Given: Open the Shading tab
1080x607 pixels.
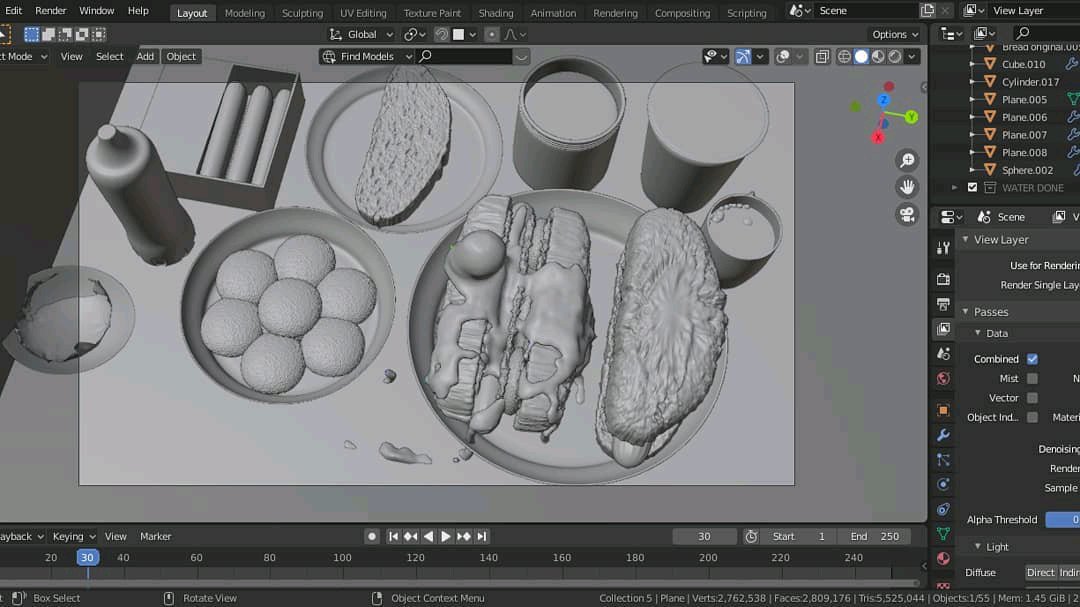Looking at the screenshot, I should click(x=496, y=12).
